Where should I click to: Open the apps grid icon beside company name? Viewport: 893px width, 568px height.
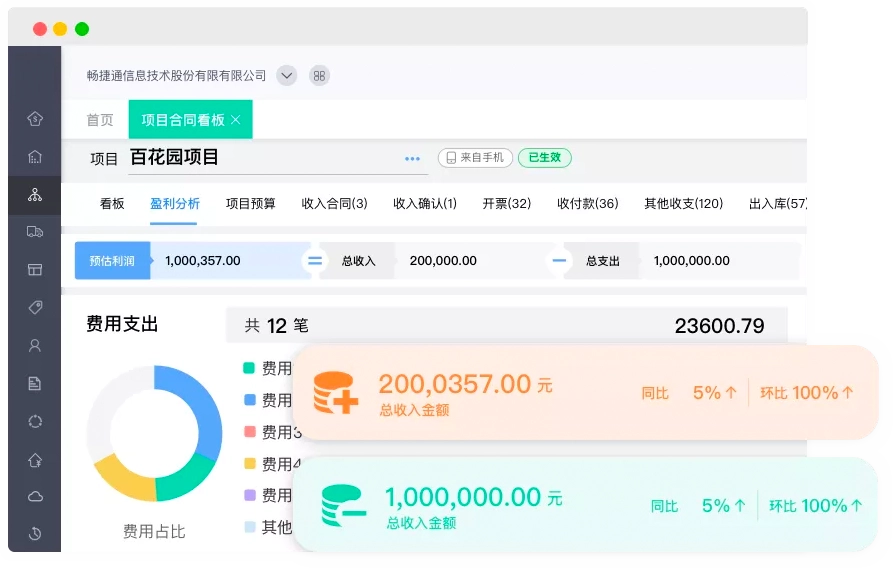(319, 76)
